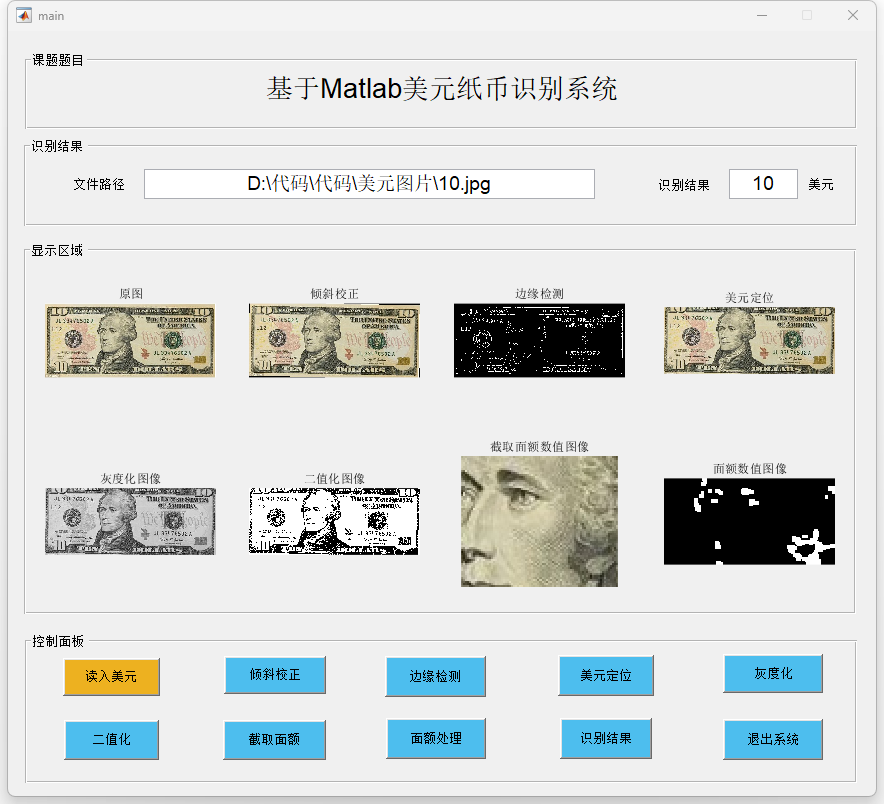
Task: Click the 面额处理 button
Action: [436, 738]
